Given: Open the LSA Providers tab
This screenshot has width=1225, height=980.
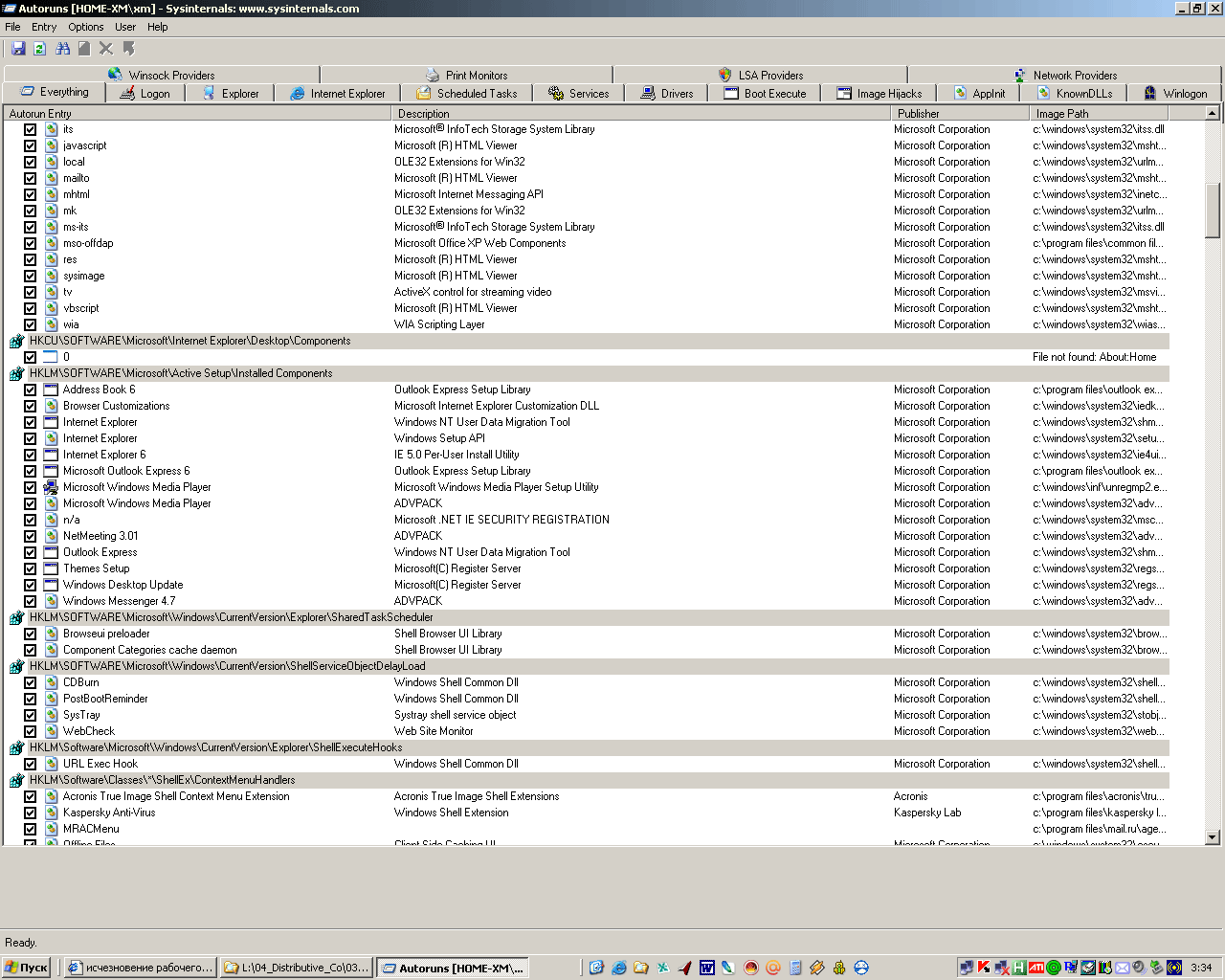Looking at the screenshot, I should pos(761,75).
